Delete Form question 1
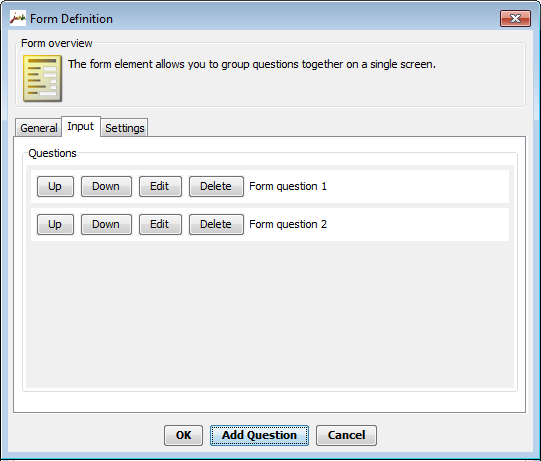541x461 pixels. 216,186
